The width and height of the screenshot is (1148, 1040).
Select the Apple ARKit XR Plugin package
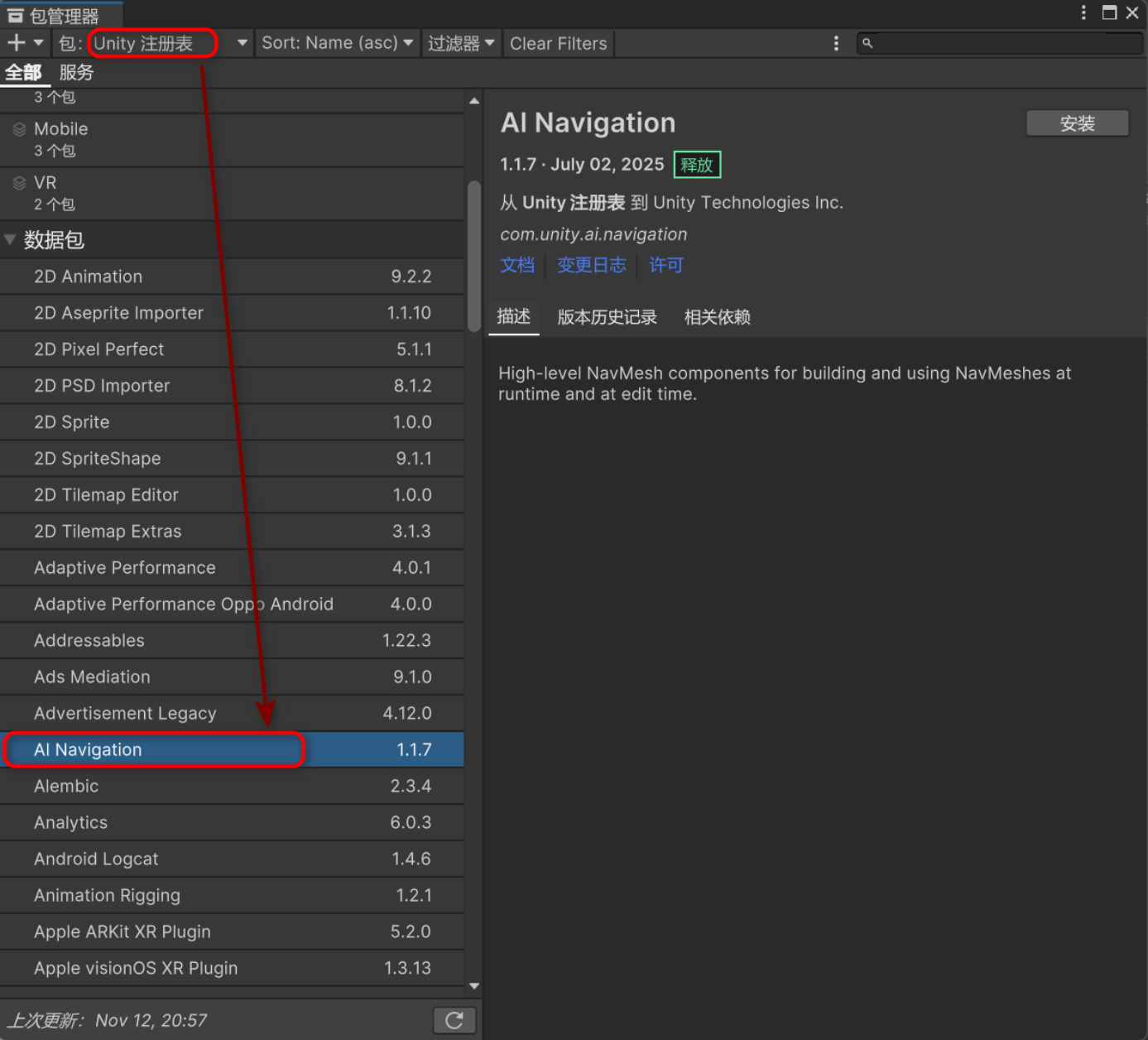pyautogui.click(x=232, y=932)
